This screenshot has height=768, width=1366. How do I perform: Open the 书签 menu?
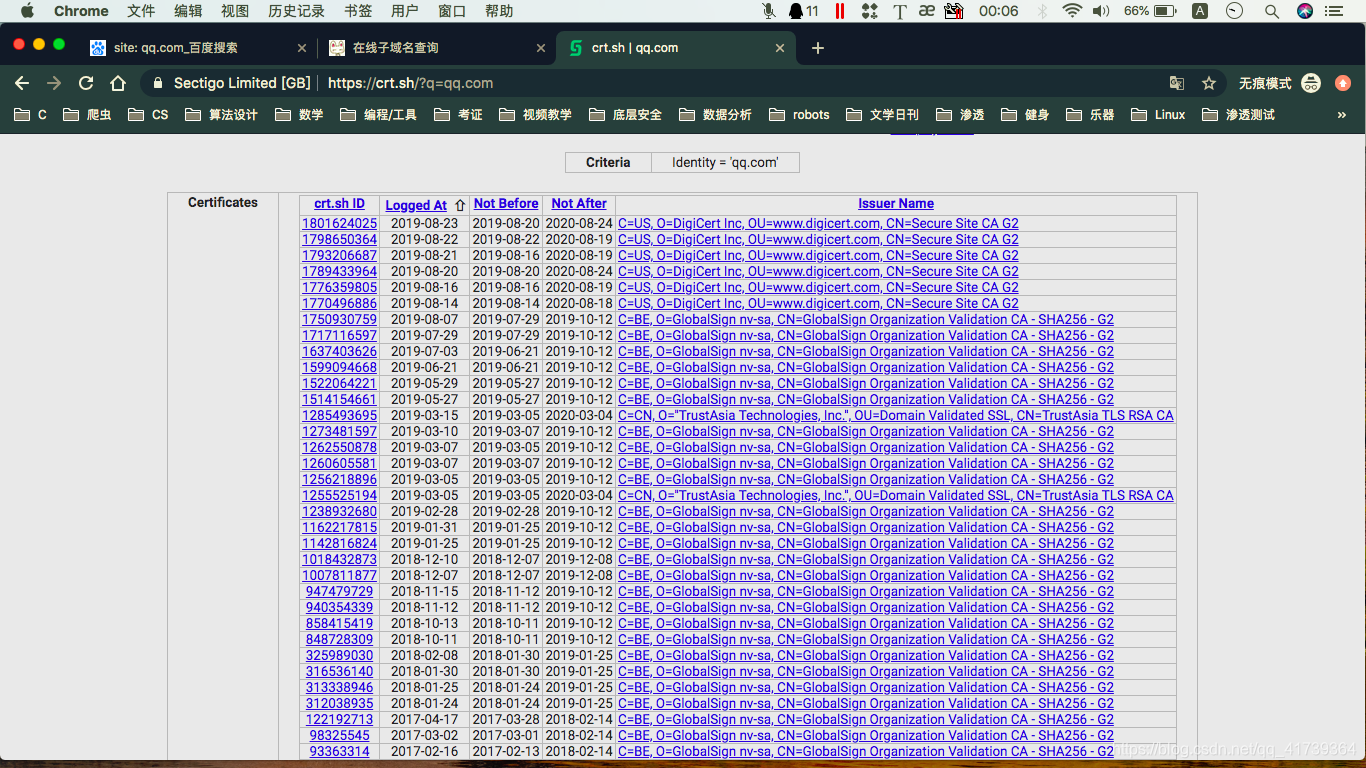click(x=358, y=11)
